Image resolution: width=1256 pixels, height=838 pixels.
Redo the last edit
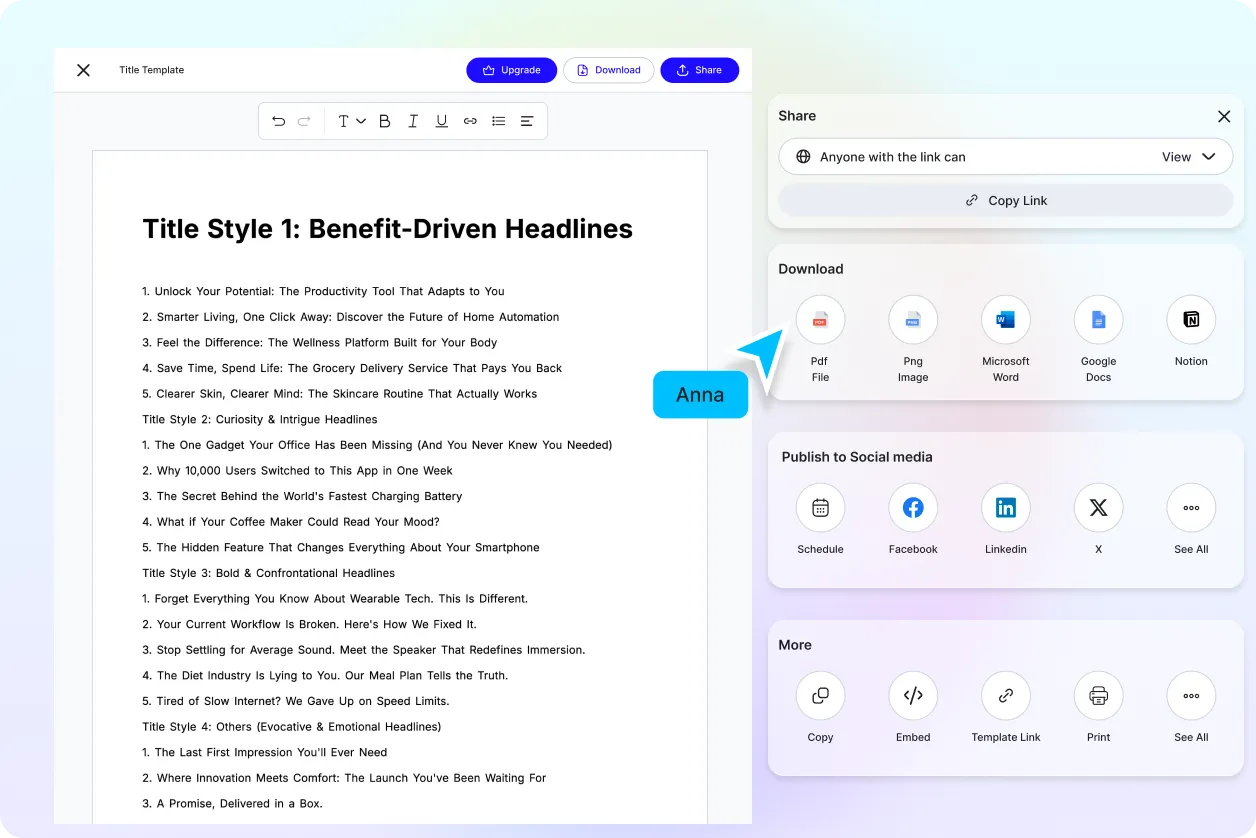(304, 121)
